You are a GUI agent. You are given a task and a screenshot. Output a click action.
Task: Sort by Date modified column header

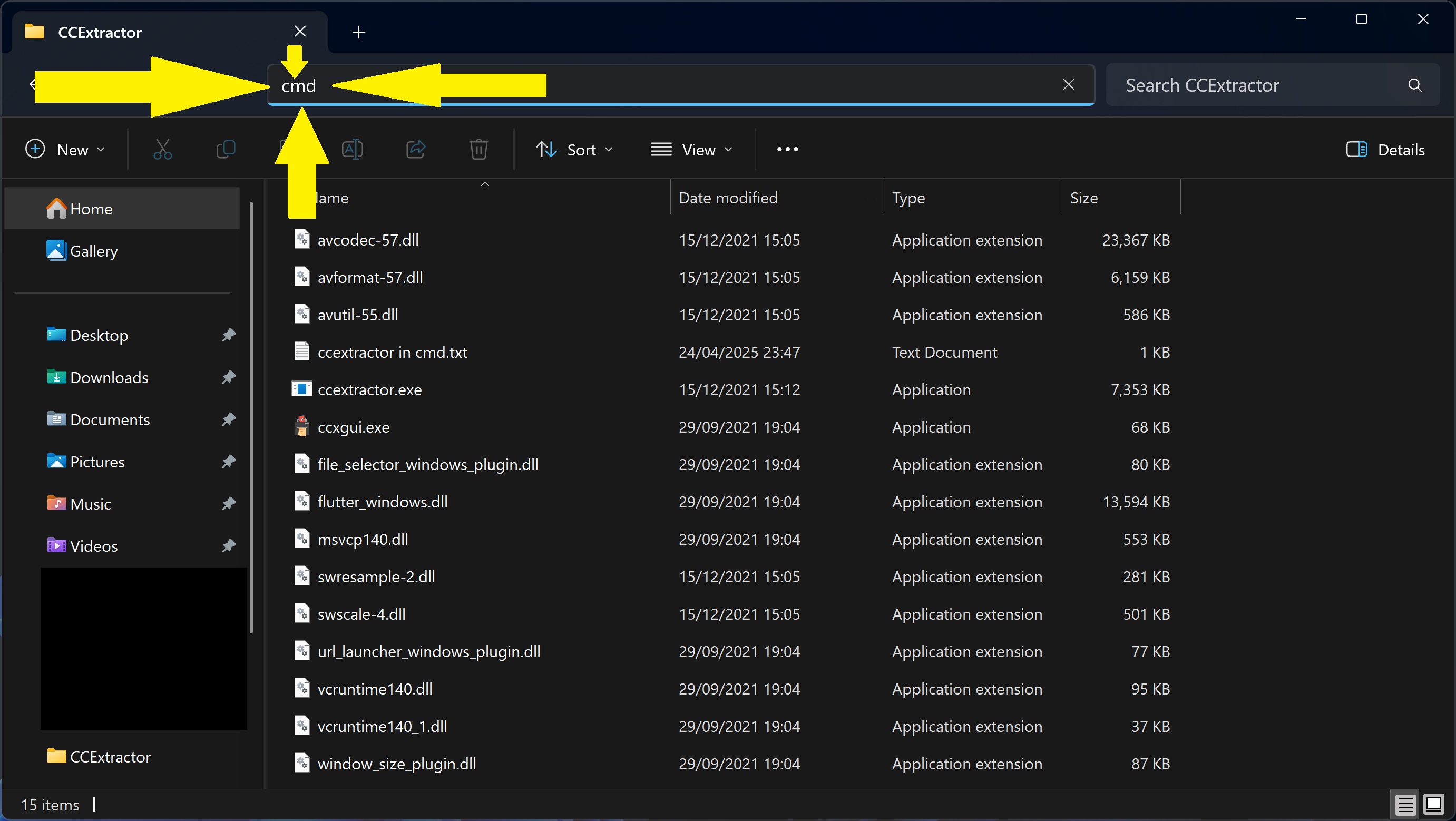728,198
